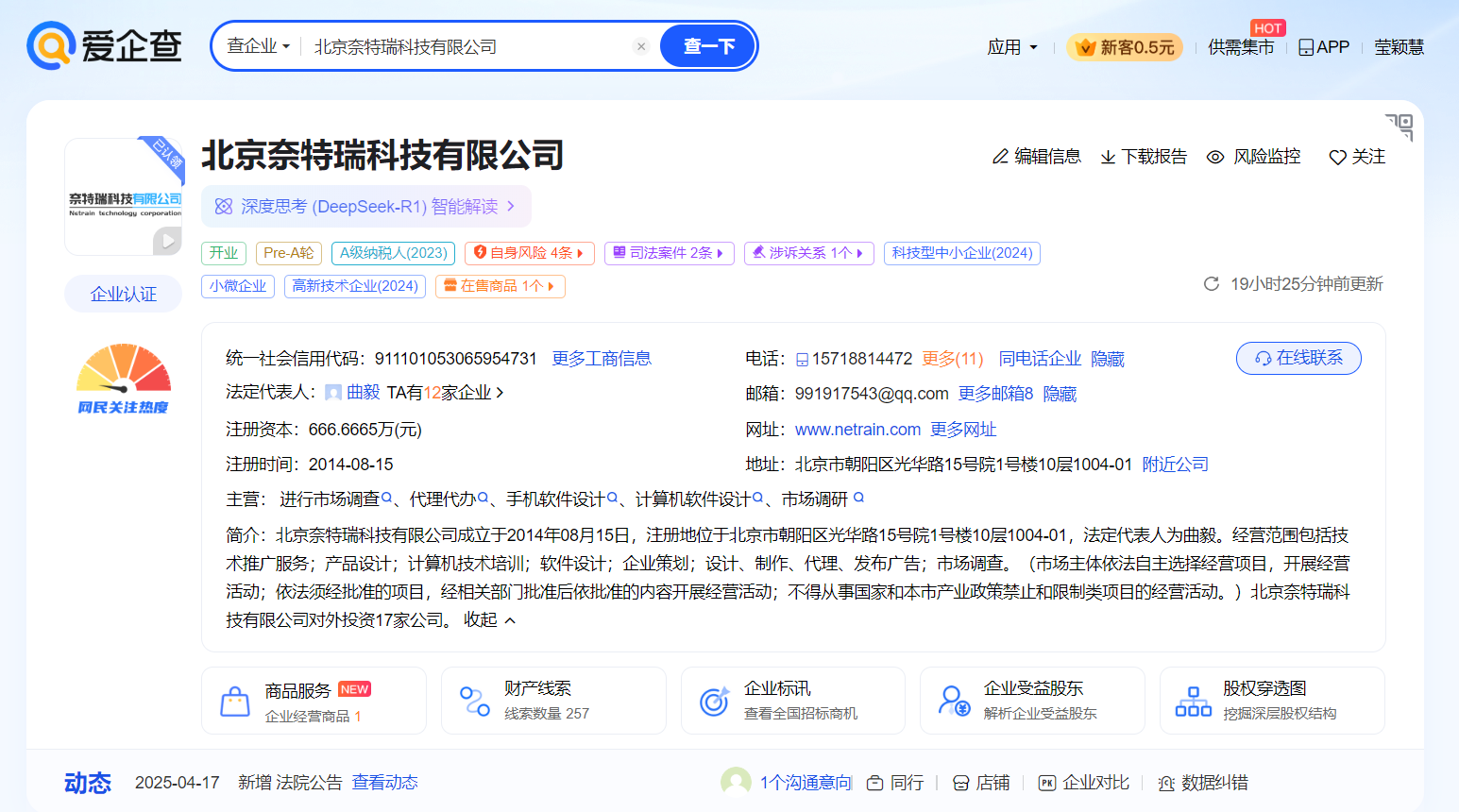Open 更多邮箱8 link
The height and width of the screenshot is (812, 1459).
click(995, 394)
